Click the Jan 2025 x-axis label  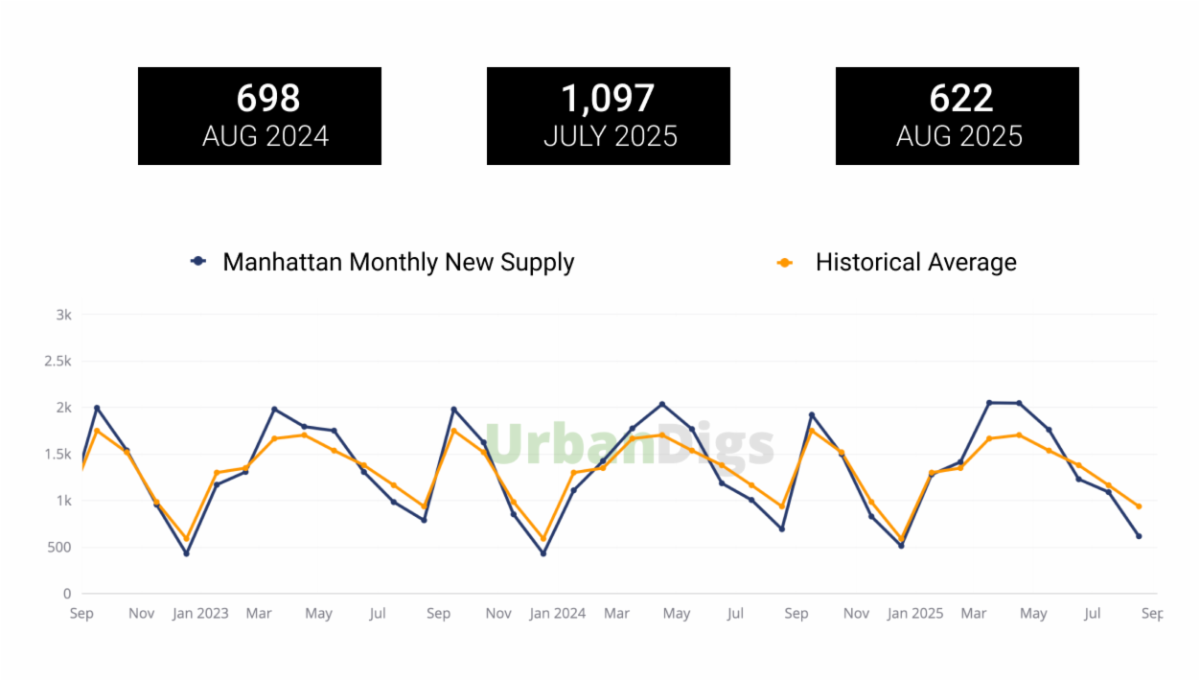pyautogui.click(x=915, y=613)
